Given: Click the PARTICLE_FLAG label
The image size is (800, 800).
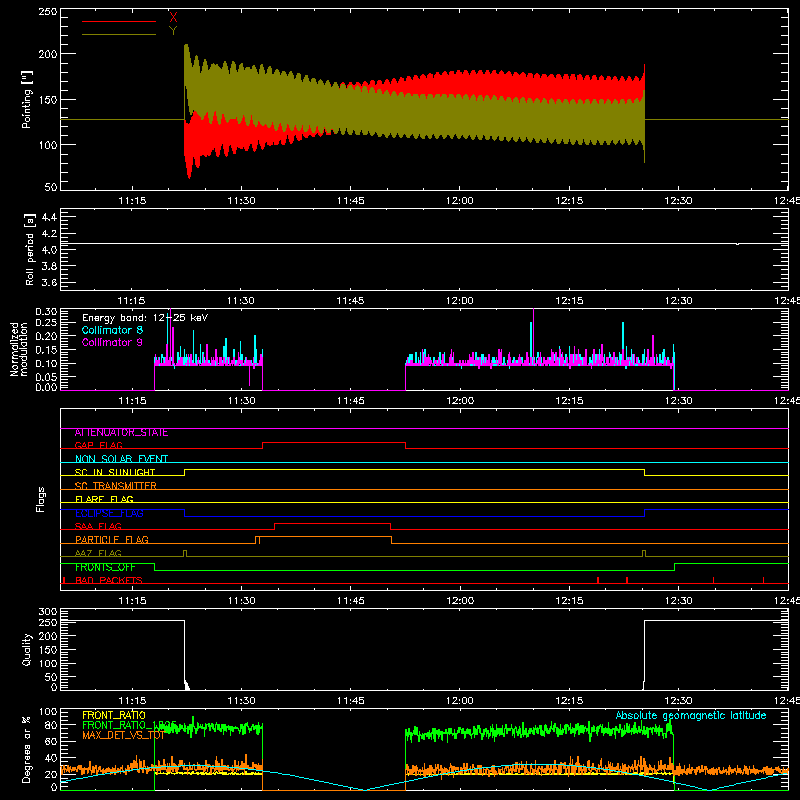Looking at the screenshot, I should pyautogui.click(x=112, y=540).
